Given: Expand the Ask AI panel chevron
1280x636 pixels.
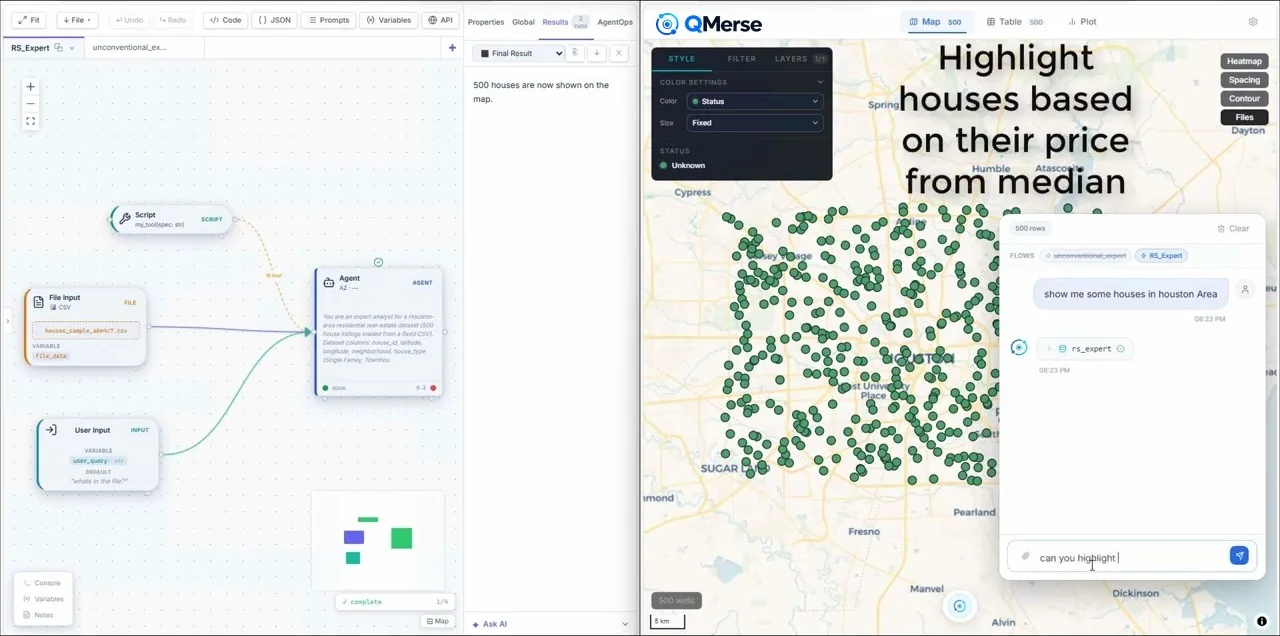Looking at the screenshot, I should 626,624.
